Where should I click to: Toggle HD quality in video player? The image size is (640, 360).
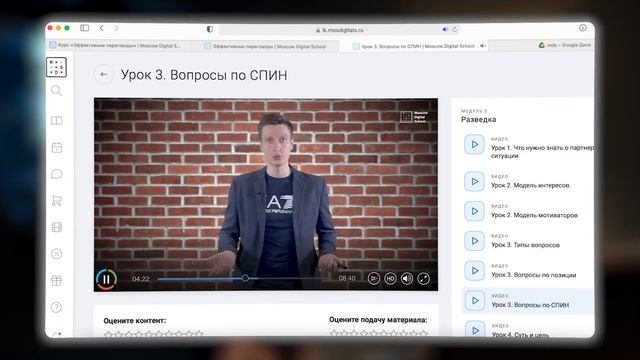390,279
